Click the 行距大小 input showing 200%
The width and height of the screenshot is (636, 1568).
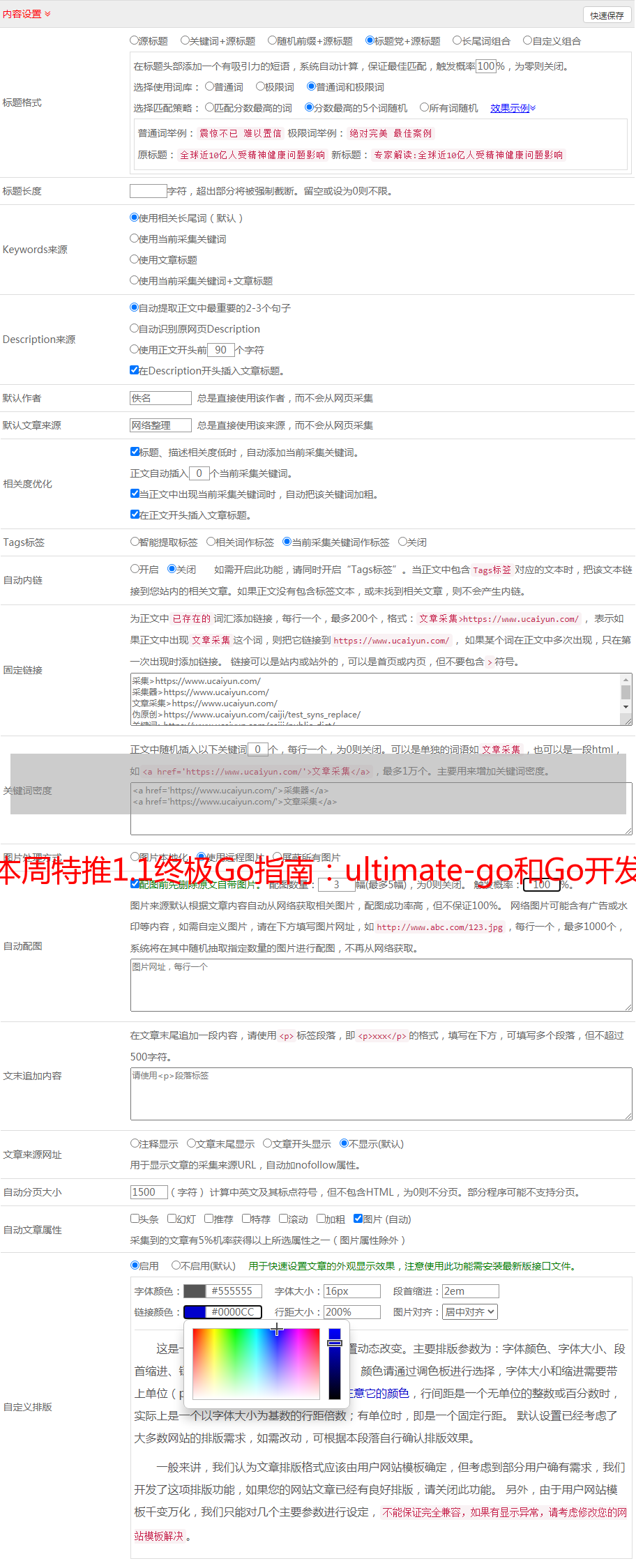click(352, 1312)
